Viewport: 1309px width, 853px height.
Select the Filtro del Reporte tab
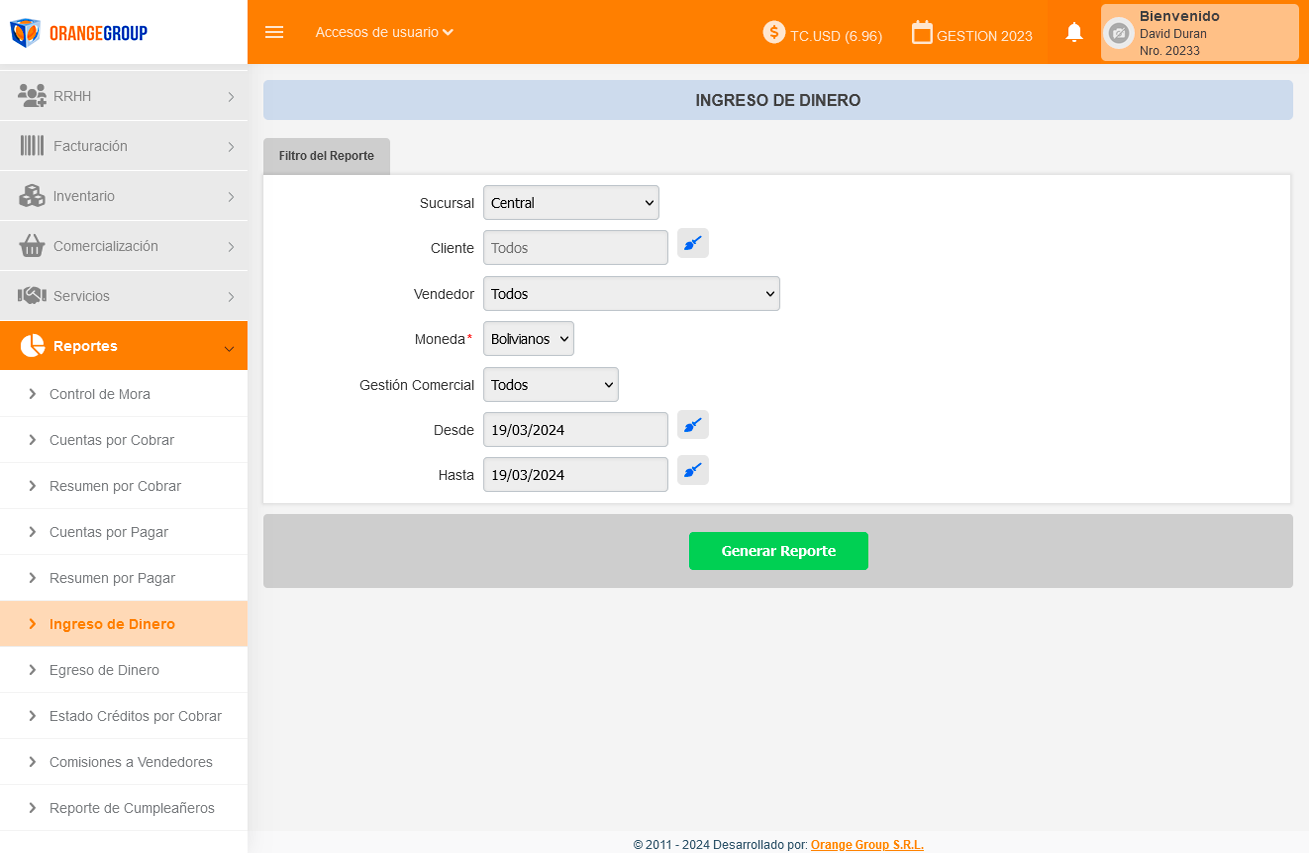pos(326,156)
